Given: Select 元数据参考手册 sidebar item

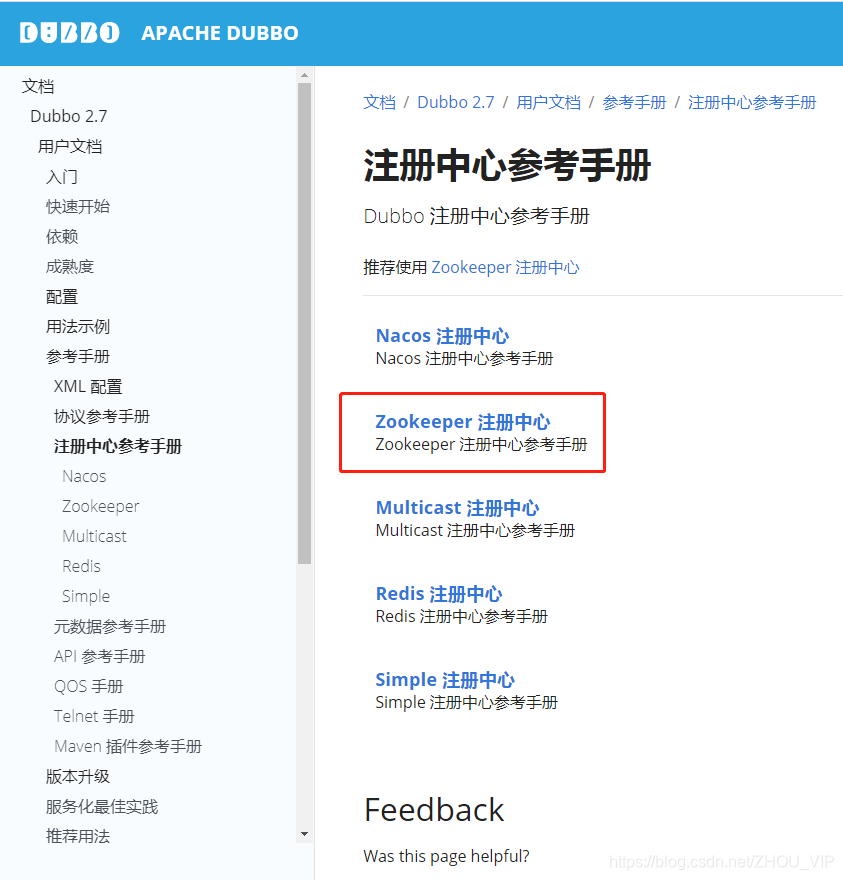Looking at the screenshot, I should pos(110,626).
